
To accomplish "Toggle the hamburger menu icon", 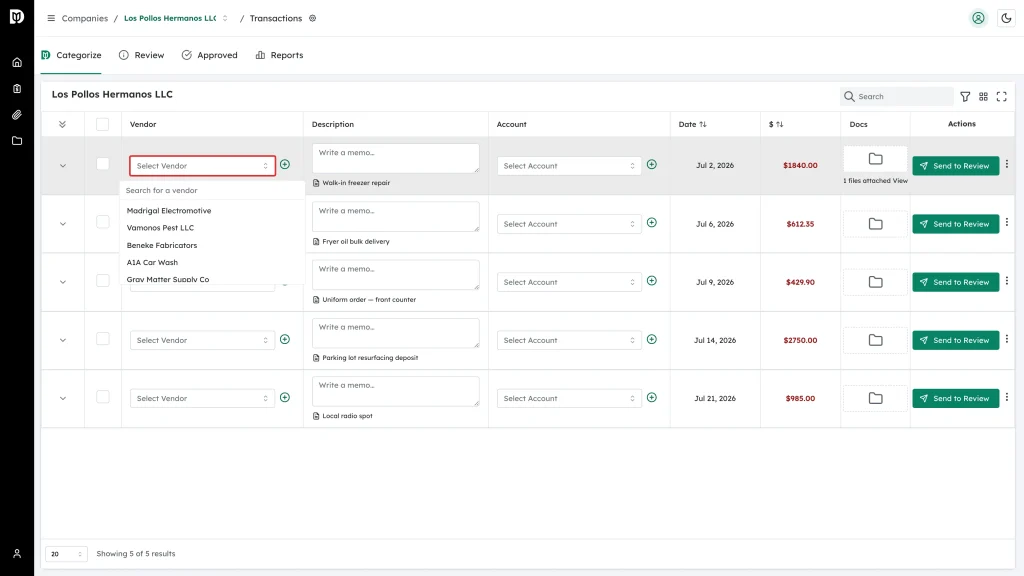I will (x=51, y=18).
